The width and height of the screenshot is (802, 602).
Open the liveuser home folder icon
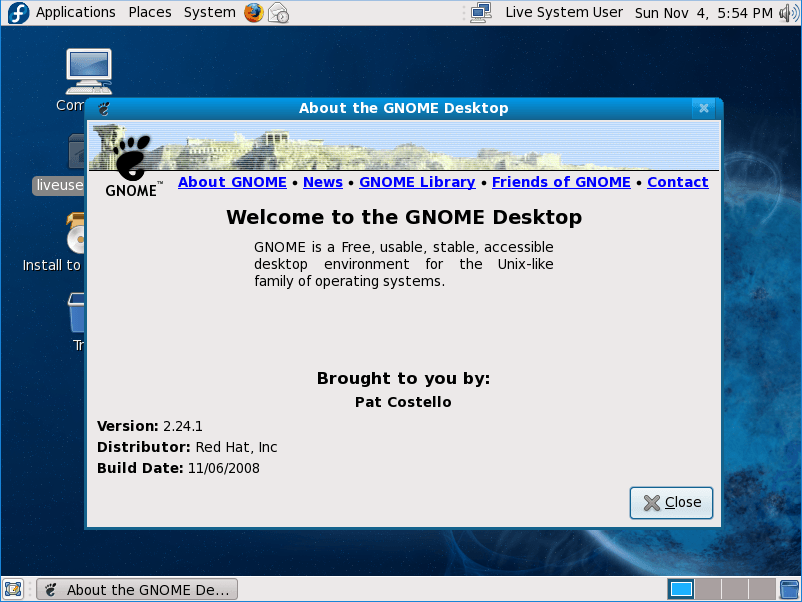pyautogui.click(x=76, y=151)
